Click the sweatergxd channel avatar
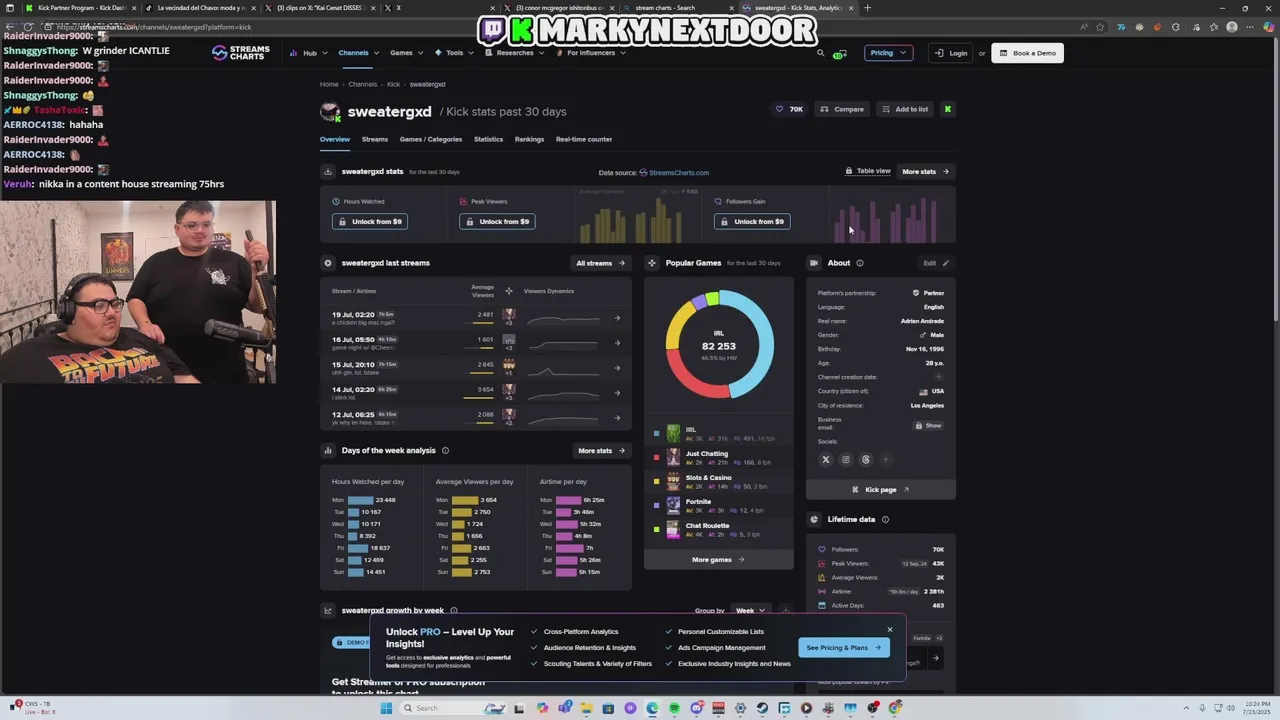 click(330, 112)
